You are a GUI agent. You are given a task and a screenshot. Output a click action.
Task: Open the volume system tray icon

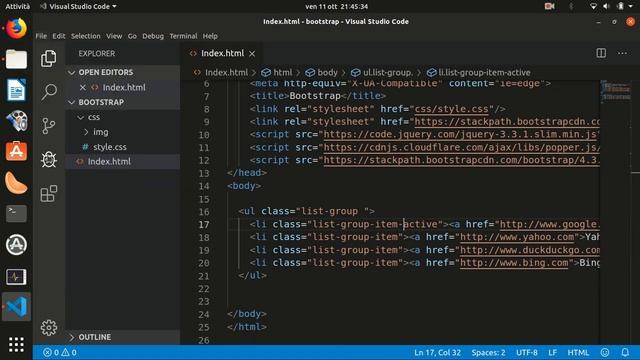click(x=606, y=6)
